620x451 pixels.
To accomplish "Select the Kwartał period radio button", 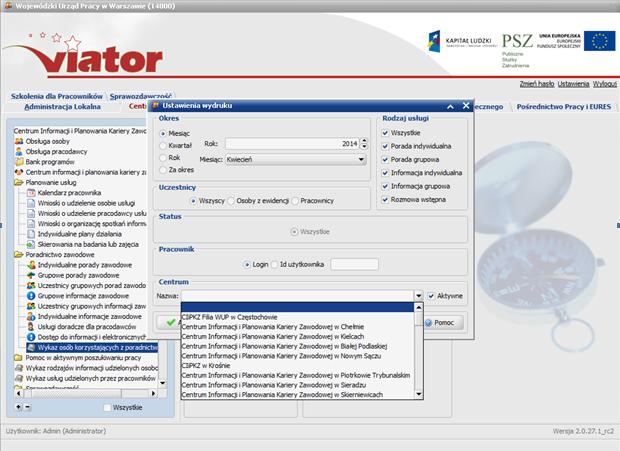I will coord(163,145).
